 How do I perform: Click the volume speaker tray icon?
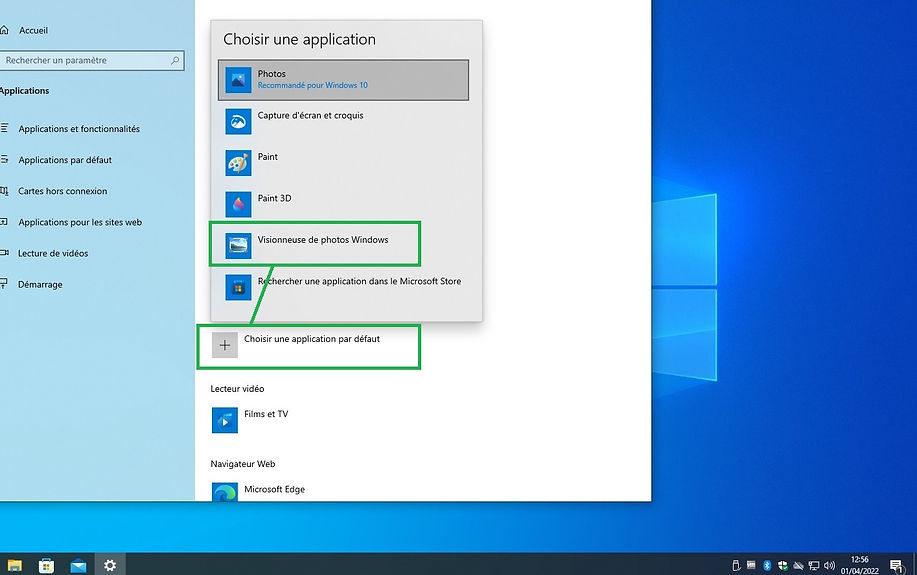click(x=829, y=566)
